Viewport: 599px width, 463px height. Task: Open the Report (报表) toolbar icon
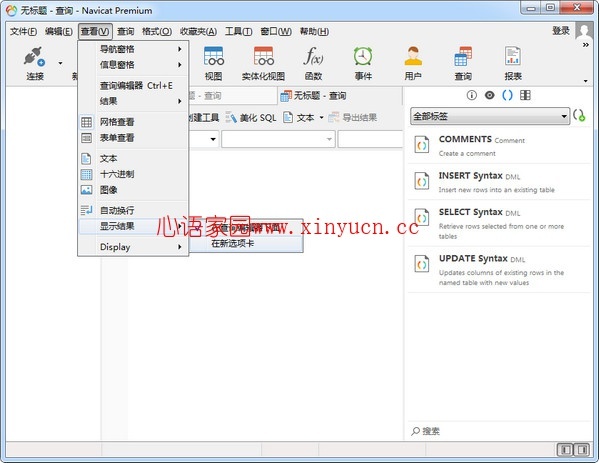click(513, 57)
